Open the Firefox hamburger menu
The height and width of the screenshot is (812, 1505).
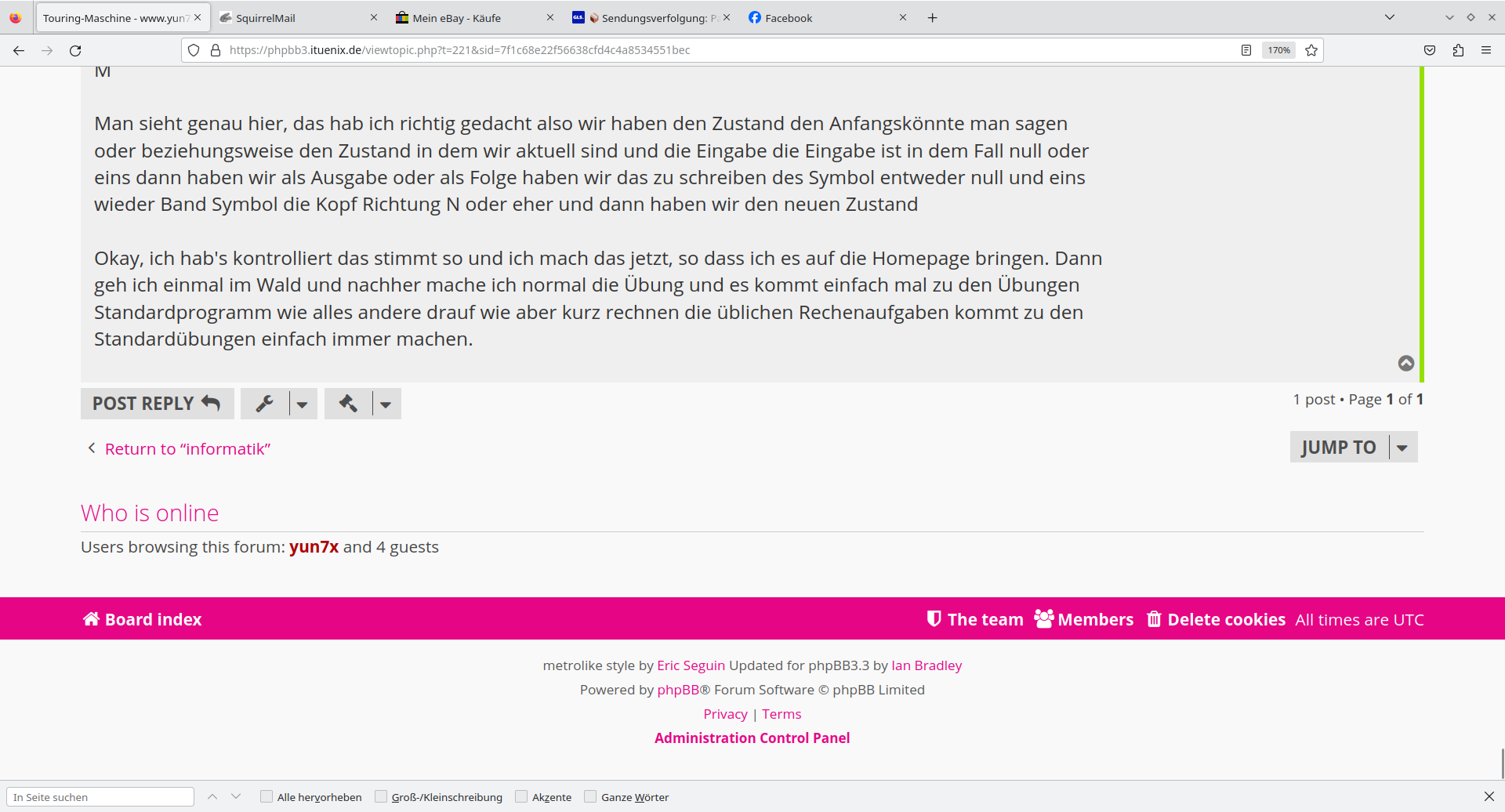point(1486,50)
